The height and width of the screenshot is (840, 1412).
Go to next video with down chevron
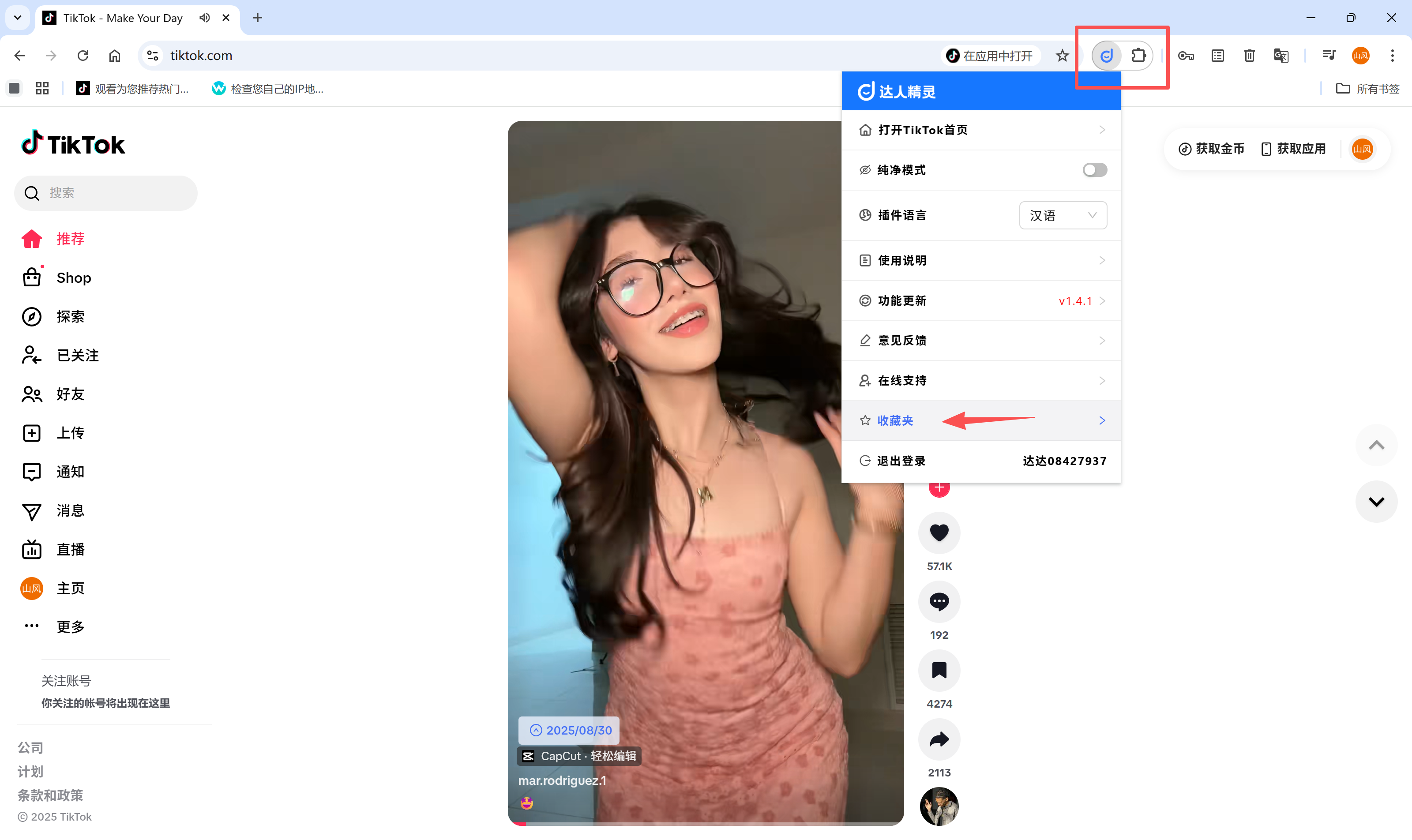pyautogui.click(x=1376, y=502)
